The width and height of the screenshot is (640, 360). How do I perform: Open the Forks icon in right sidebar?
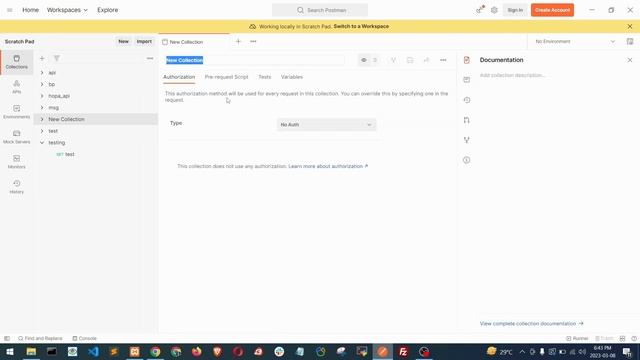tap(467, 140)
